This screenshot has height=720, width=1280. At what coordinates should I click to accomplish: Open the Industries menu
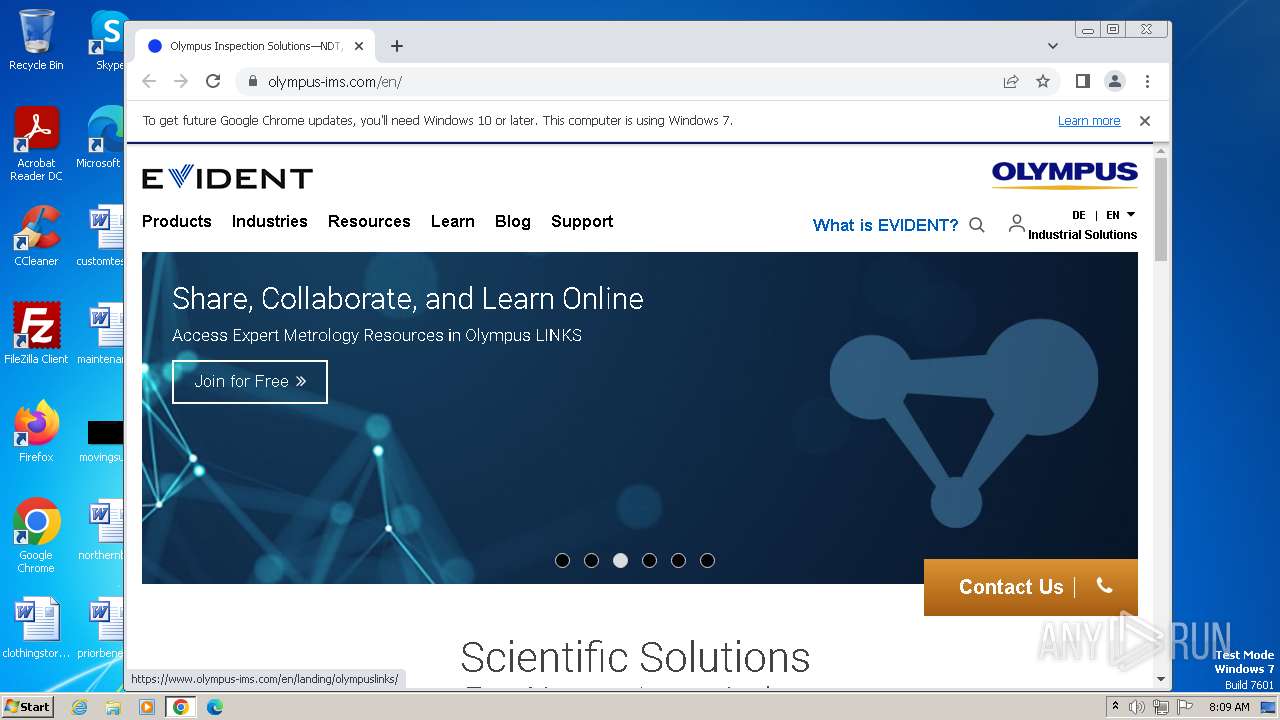pos(270,221)
